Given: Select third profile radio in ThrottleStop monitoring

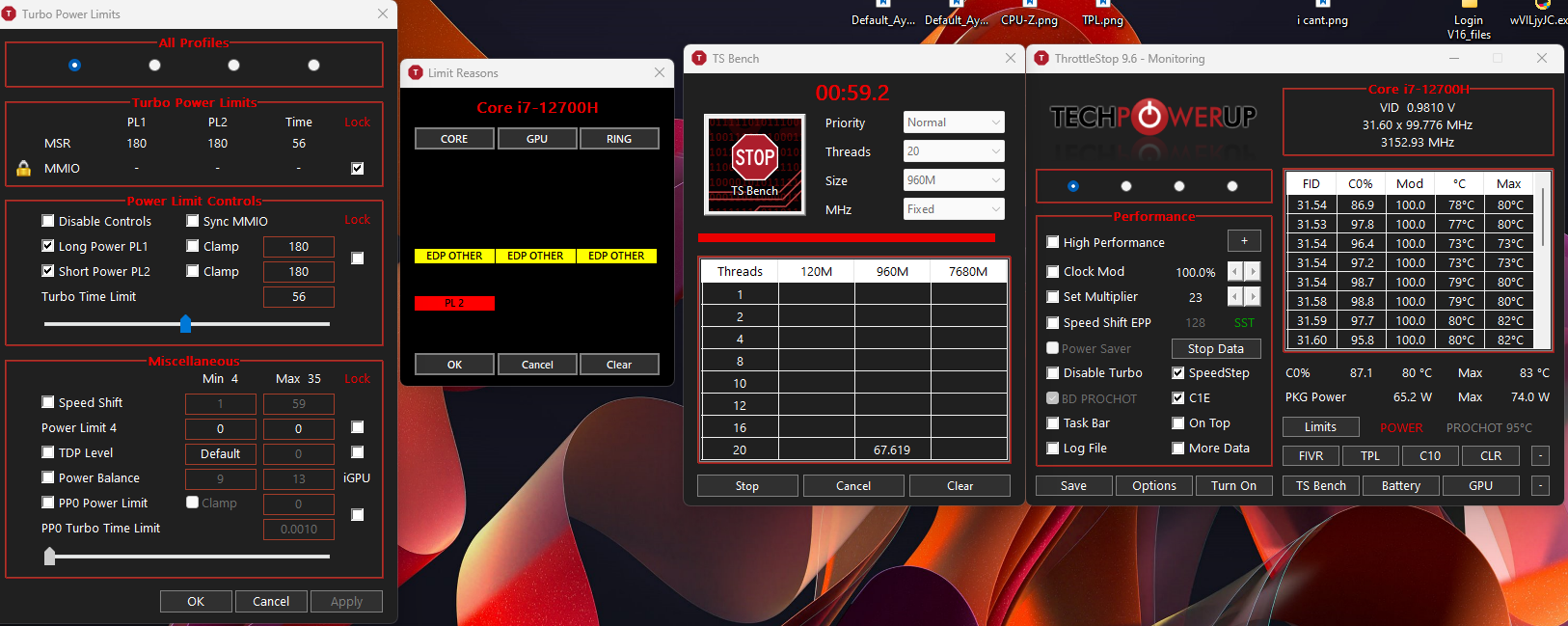Looking at the screenshot, I should coord(1179,186).
